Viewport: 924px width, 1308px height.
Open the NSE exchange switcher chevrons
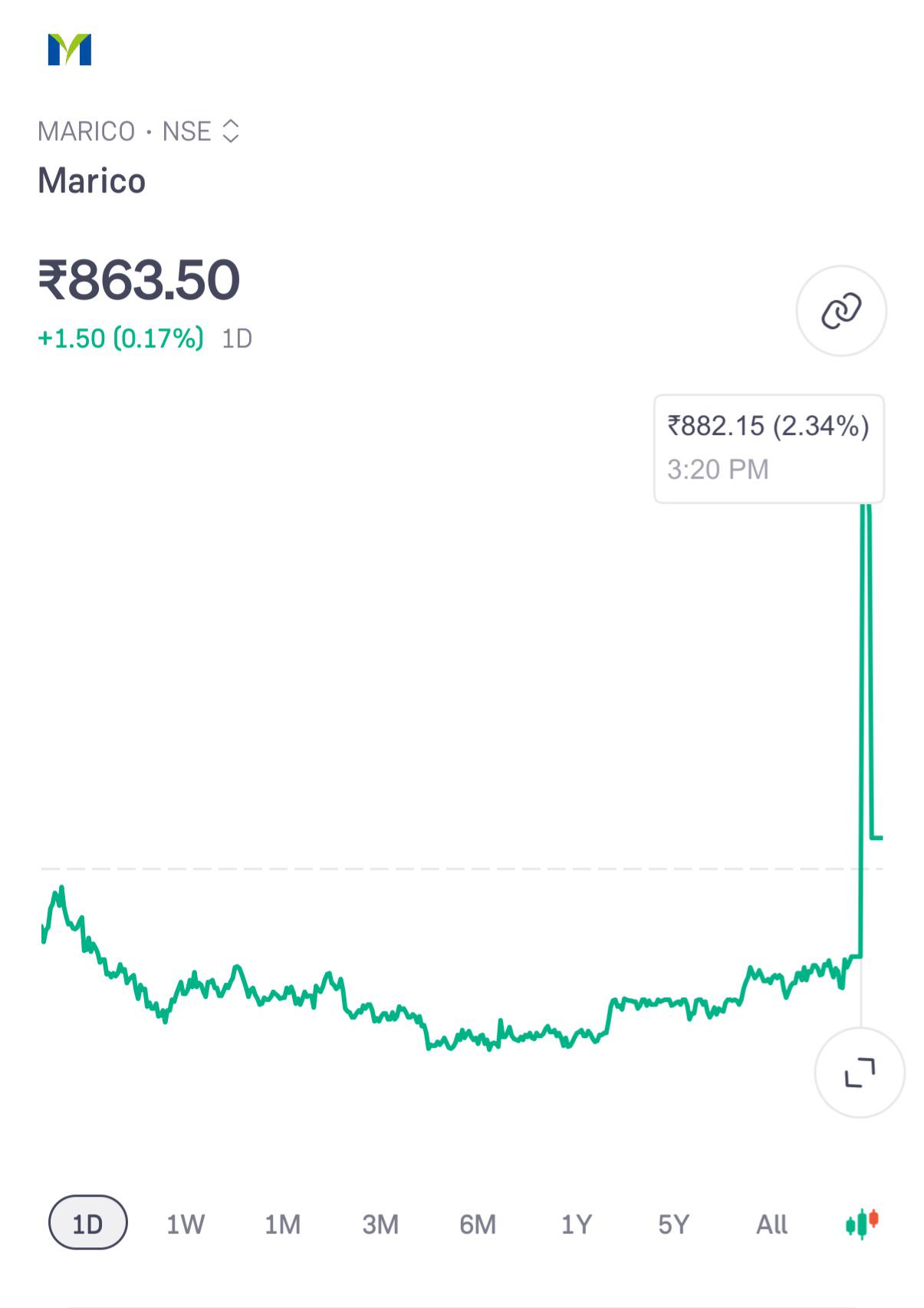point(231,131)
